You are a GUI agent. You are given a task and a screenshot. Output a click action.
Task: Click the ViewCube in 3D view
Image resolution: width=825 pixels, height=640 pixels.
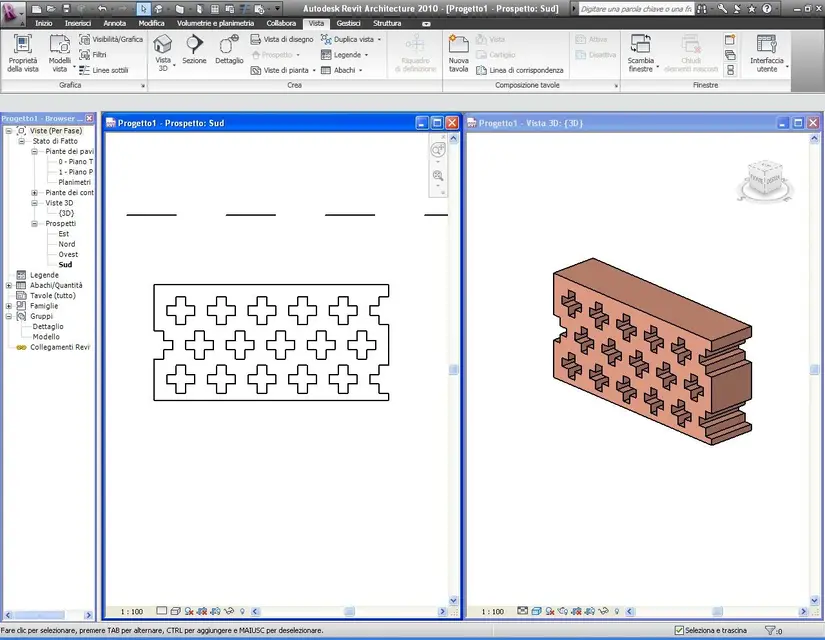(764, 181)
